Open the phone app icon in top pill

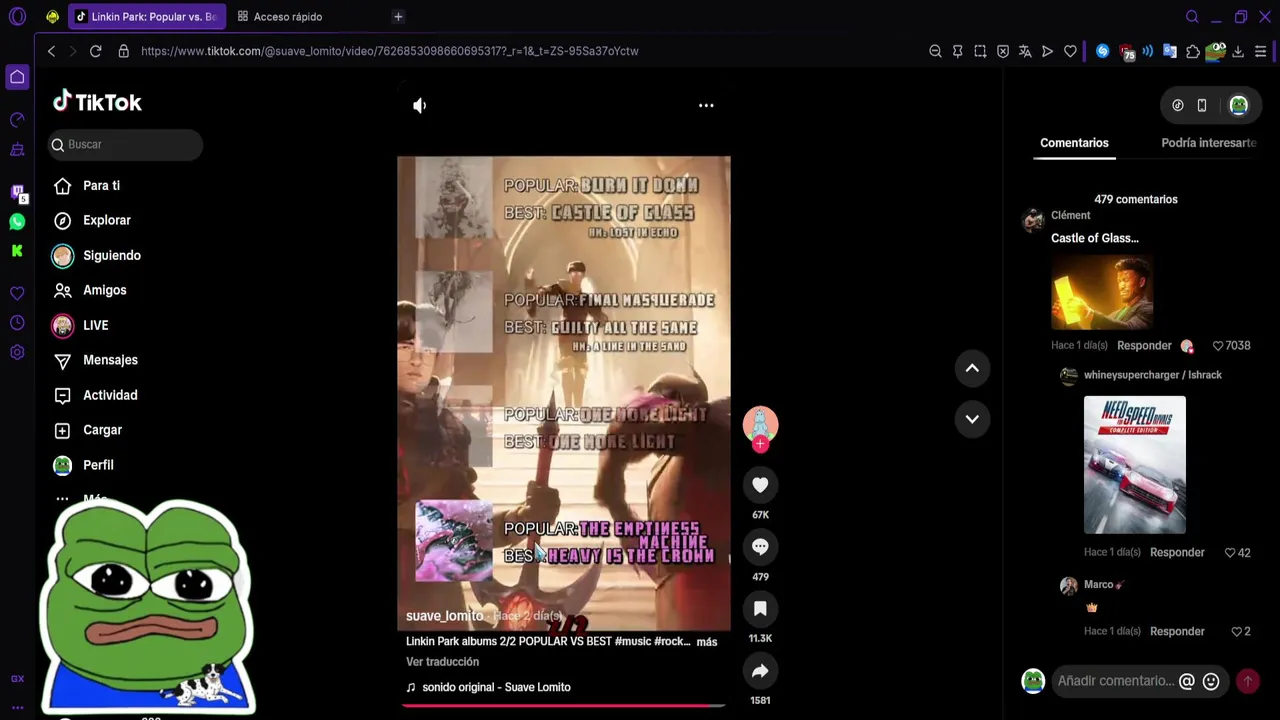click(x=1202, y=105)
